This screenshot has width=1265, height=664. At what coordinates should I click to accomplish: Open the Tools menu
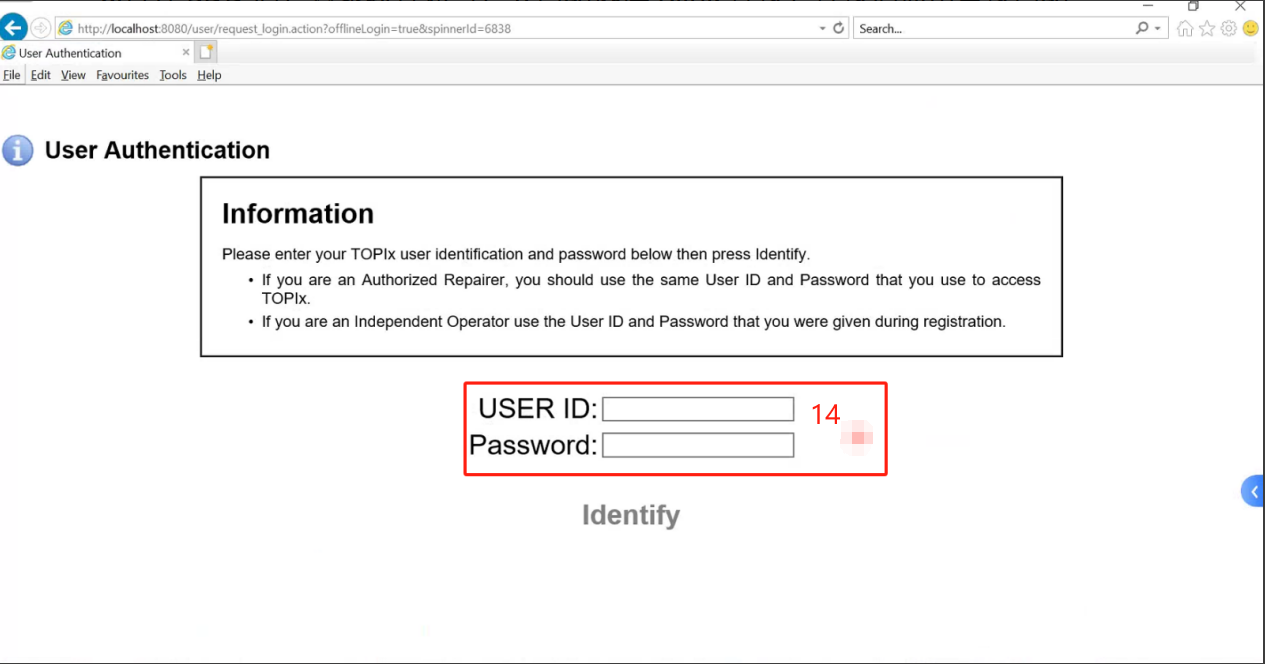click(x=173, y=75)
